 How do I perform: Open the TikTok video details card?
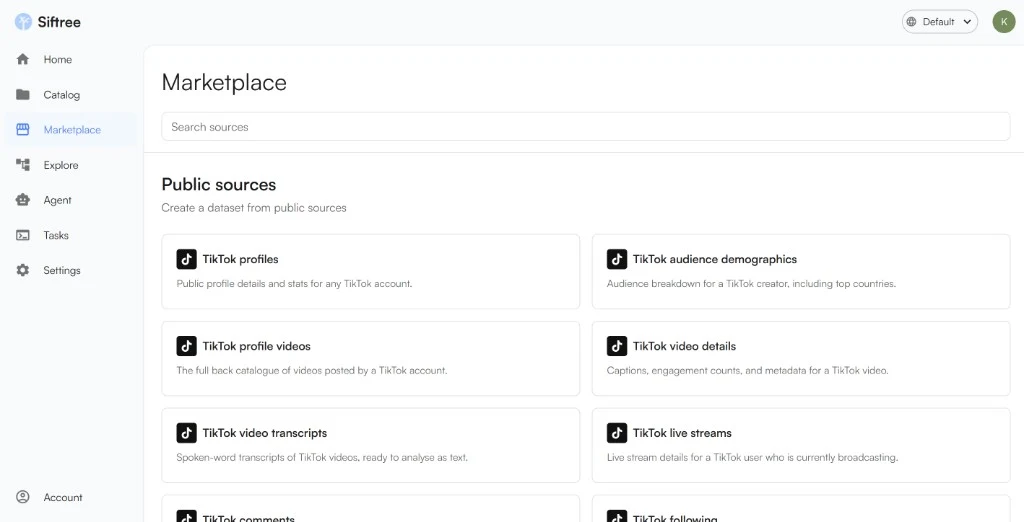coord(801,358)
